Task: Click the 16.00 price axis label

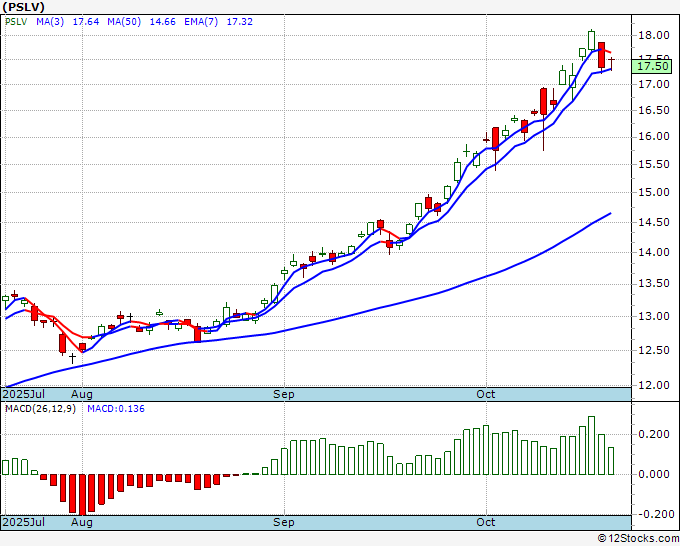Action: 654,136
